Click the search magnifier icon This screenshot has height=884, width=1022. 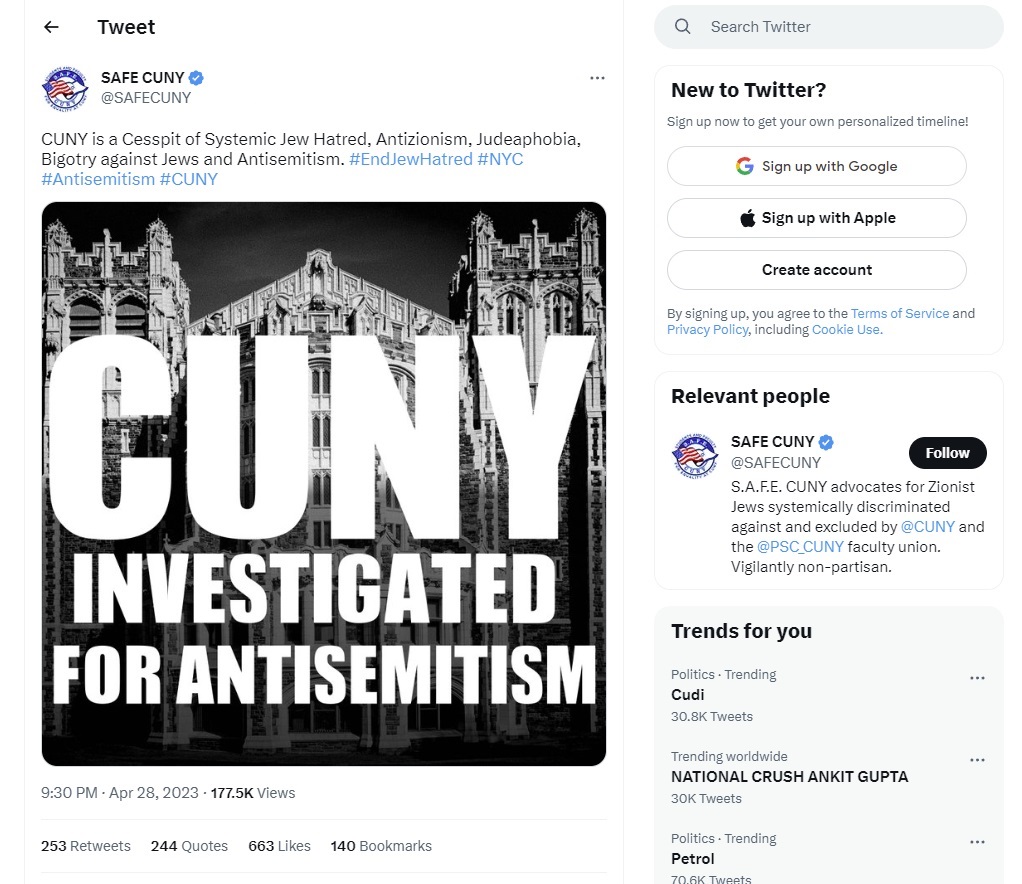click(683, 27)
